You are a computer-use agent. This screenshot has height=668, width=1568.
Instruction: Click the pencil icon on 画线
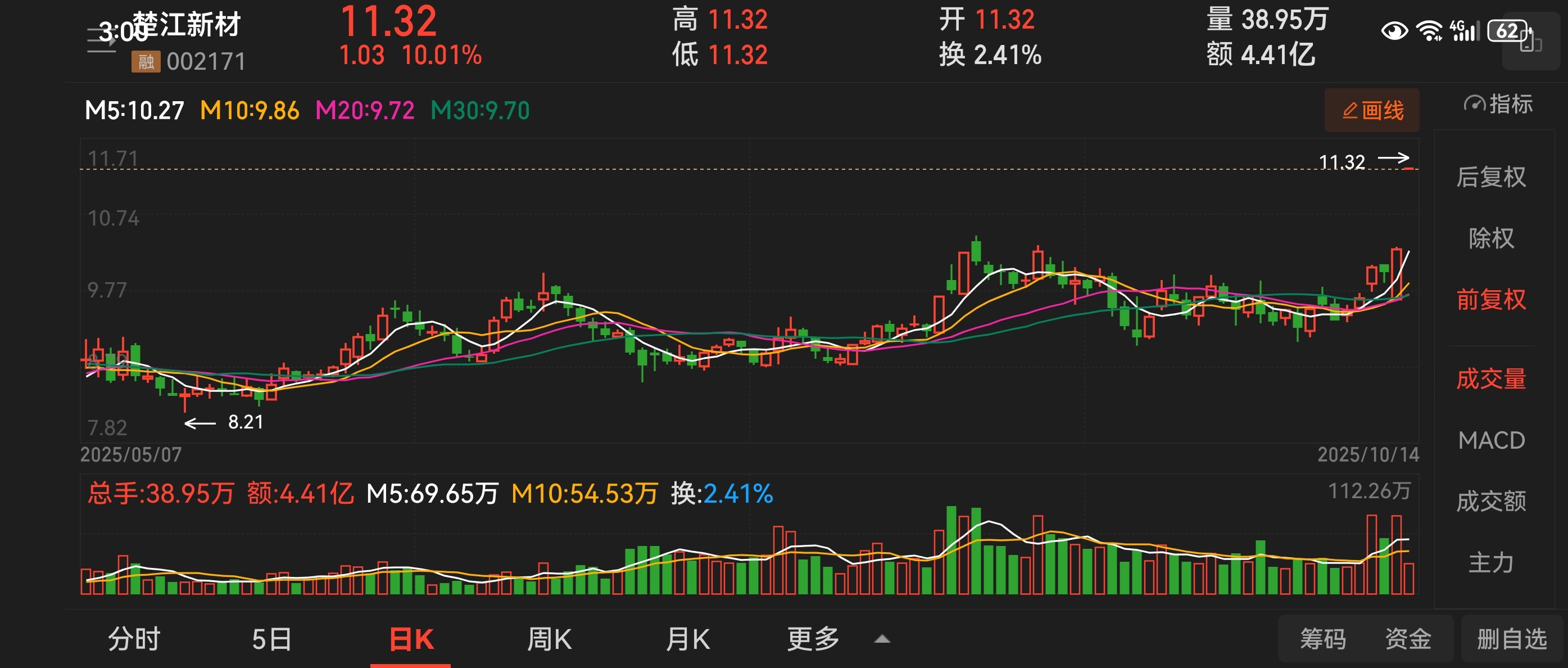click(1349, 110)
